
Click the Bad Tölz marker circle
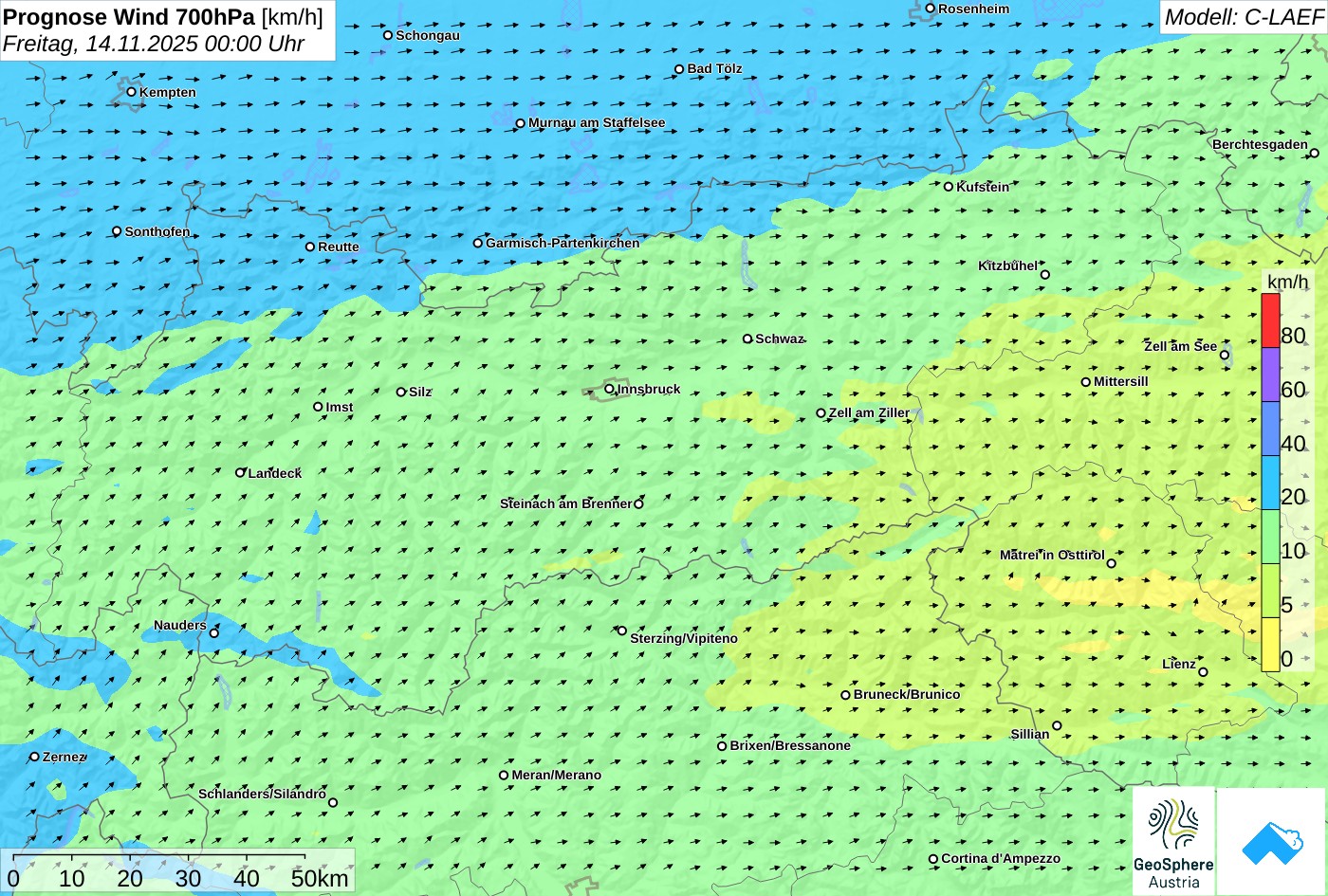(x=679, y=69)
